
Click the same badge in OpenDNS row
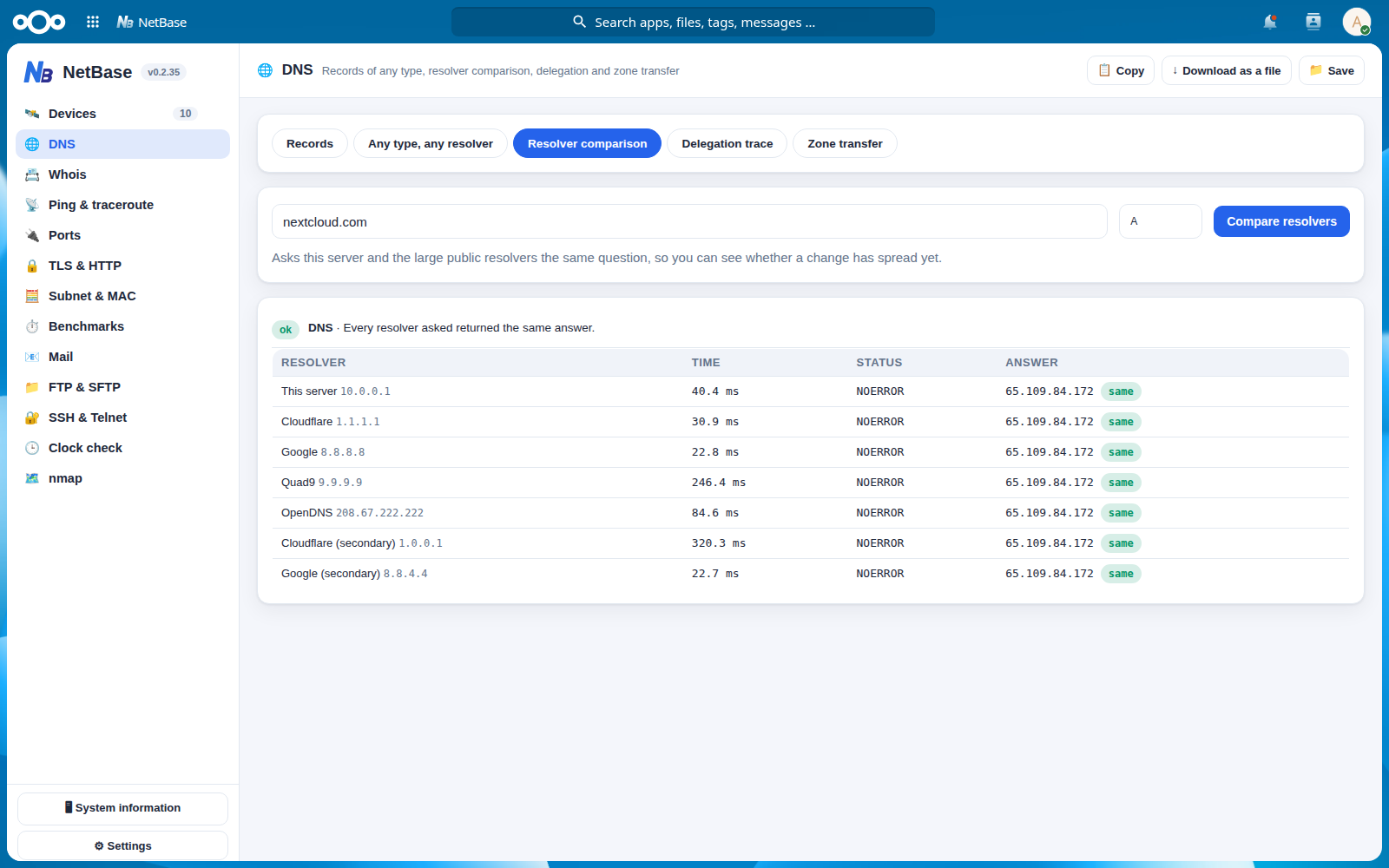[x=1121, y=513]
